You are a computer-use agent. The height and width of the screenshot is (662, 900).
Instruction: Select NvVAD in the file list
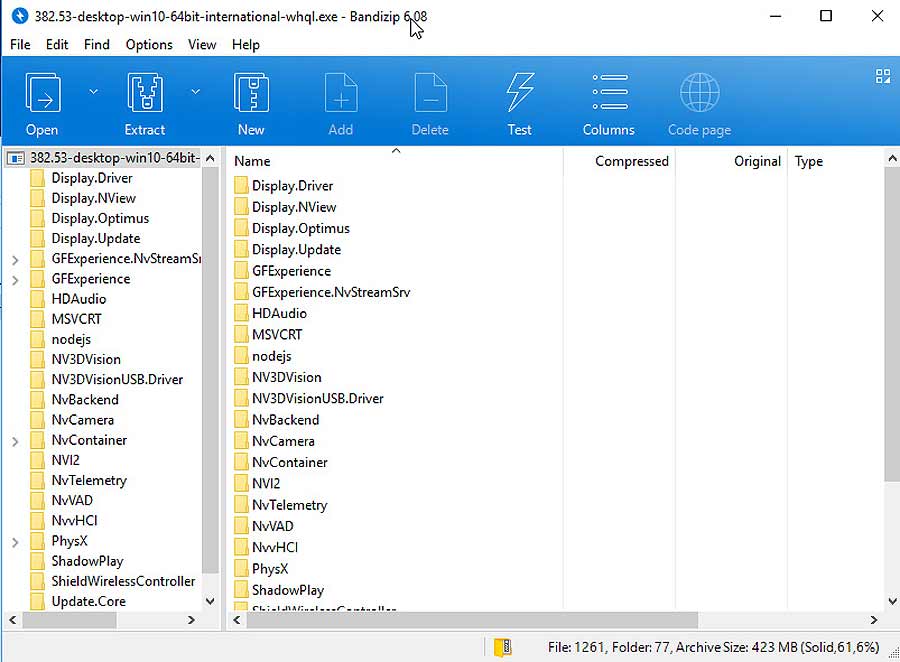273,526
